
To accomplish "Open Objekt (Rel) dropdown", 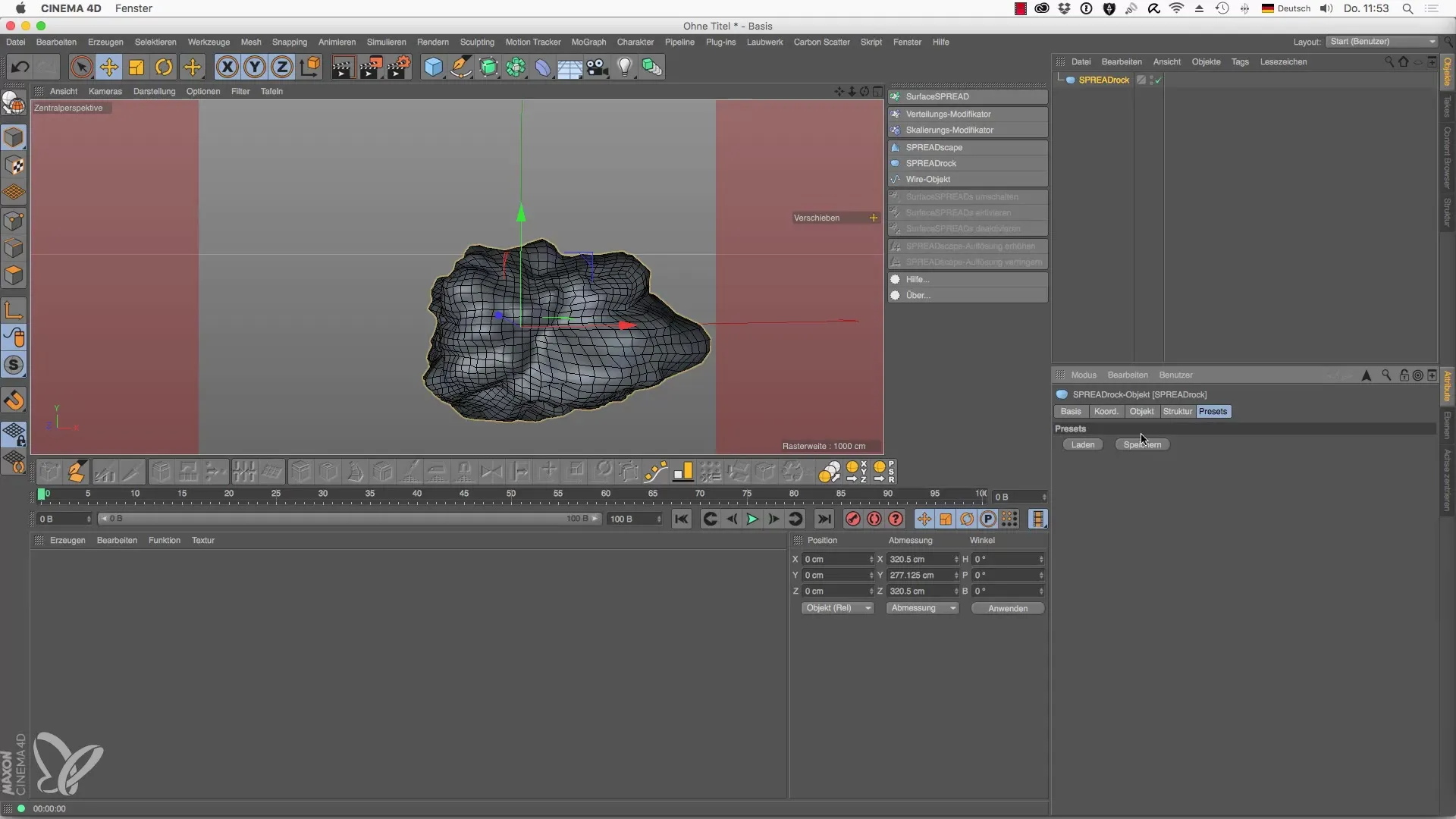I will pos(837,608).
